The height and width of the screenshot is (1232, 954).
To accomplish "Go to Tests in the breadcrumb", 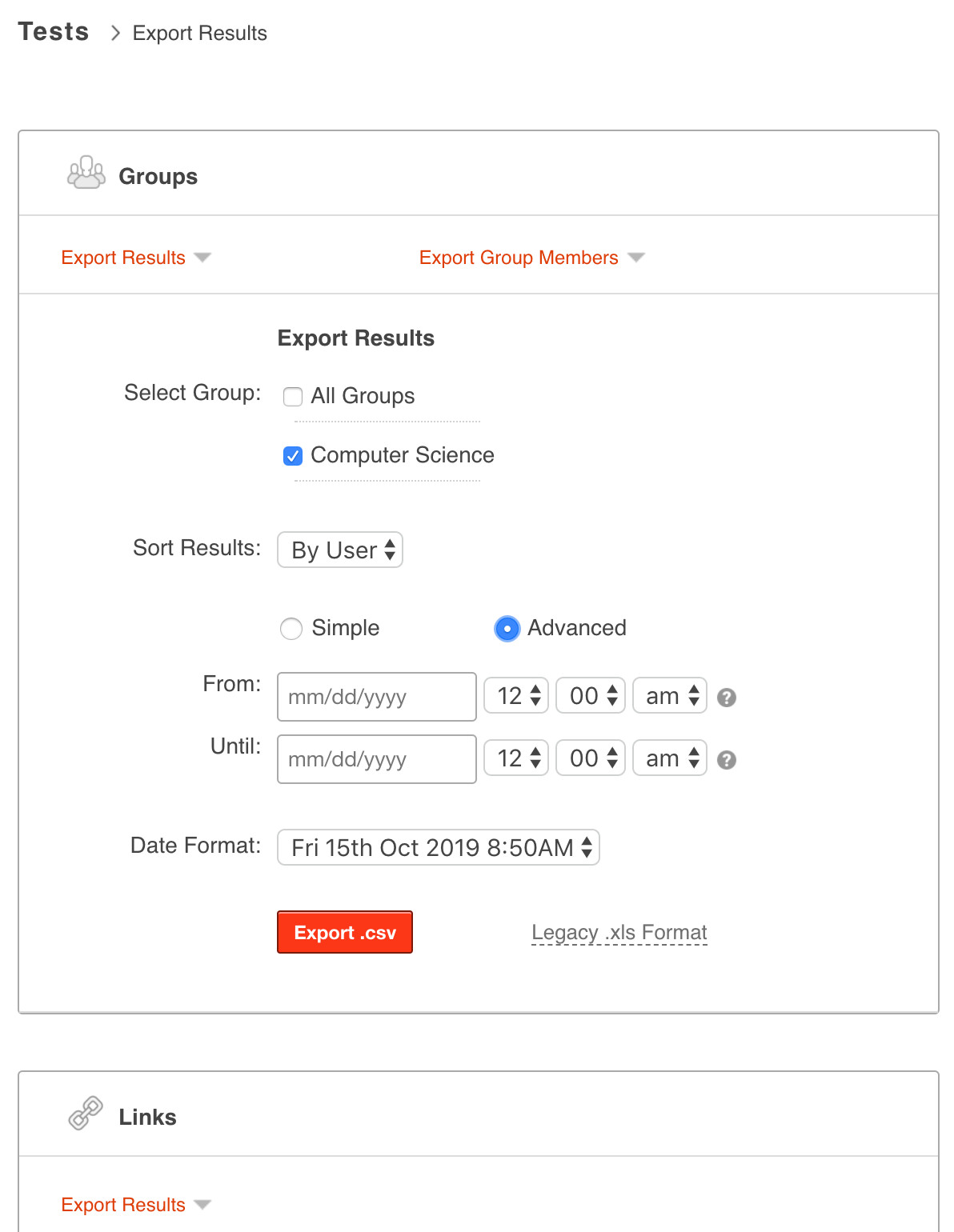I will pyautogui.click(x=54, y=32).
